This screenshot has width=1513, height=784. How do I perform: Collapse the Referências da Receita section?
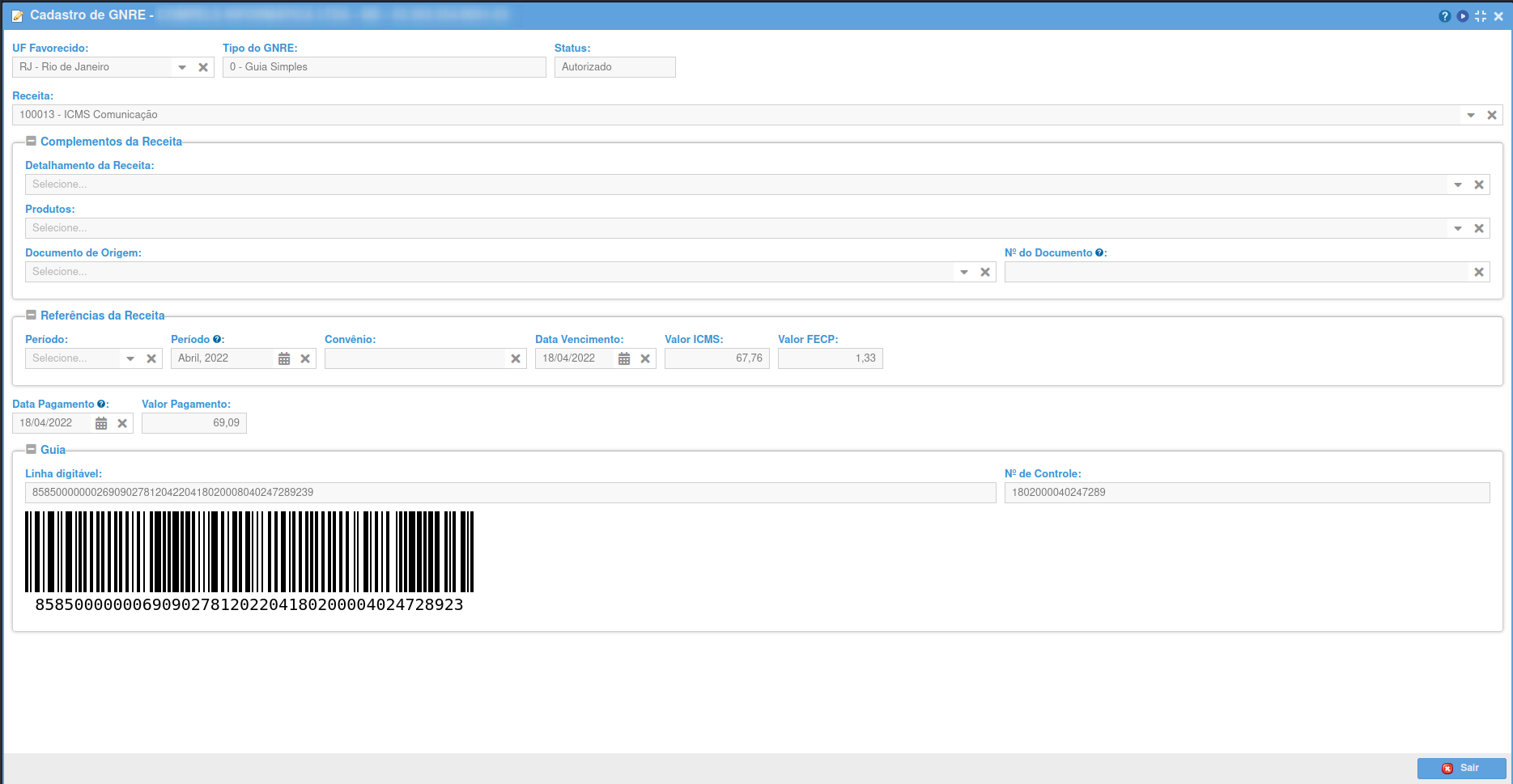coord(31,315)
